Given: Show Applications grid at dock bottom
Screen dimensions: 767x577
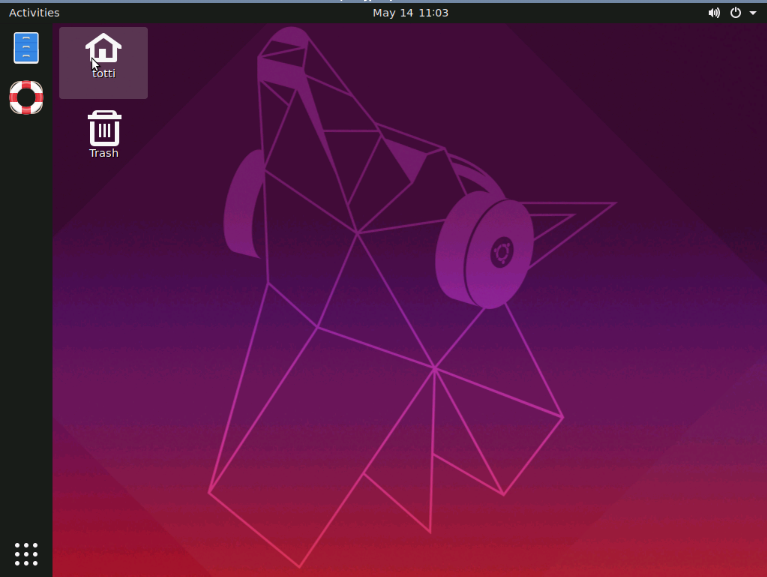Looking at the screenshot, I should (26, 554).
